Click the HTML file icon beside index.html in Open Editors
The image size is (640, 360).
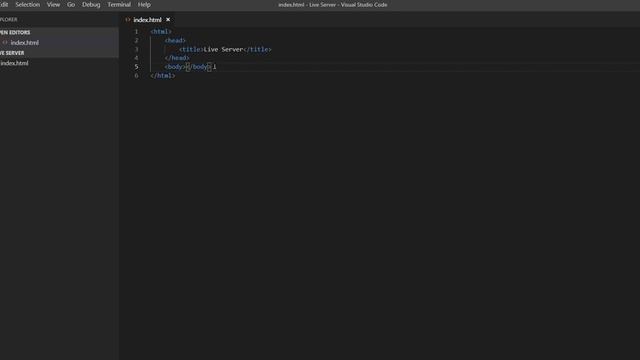pyautogui.click(x=5, y=42)
